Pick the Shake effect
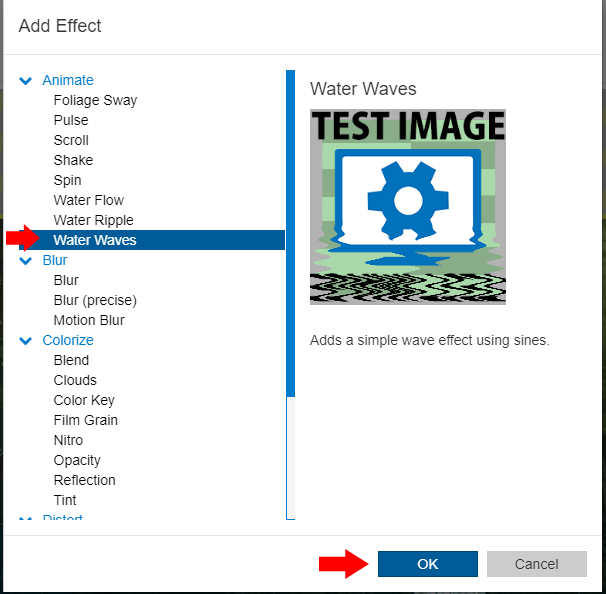The width and height of the screenshot is (606, 594). [73, 160]
